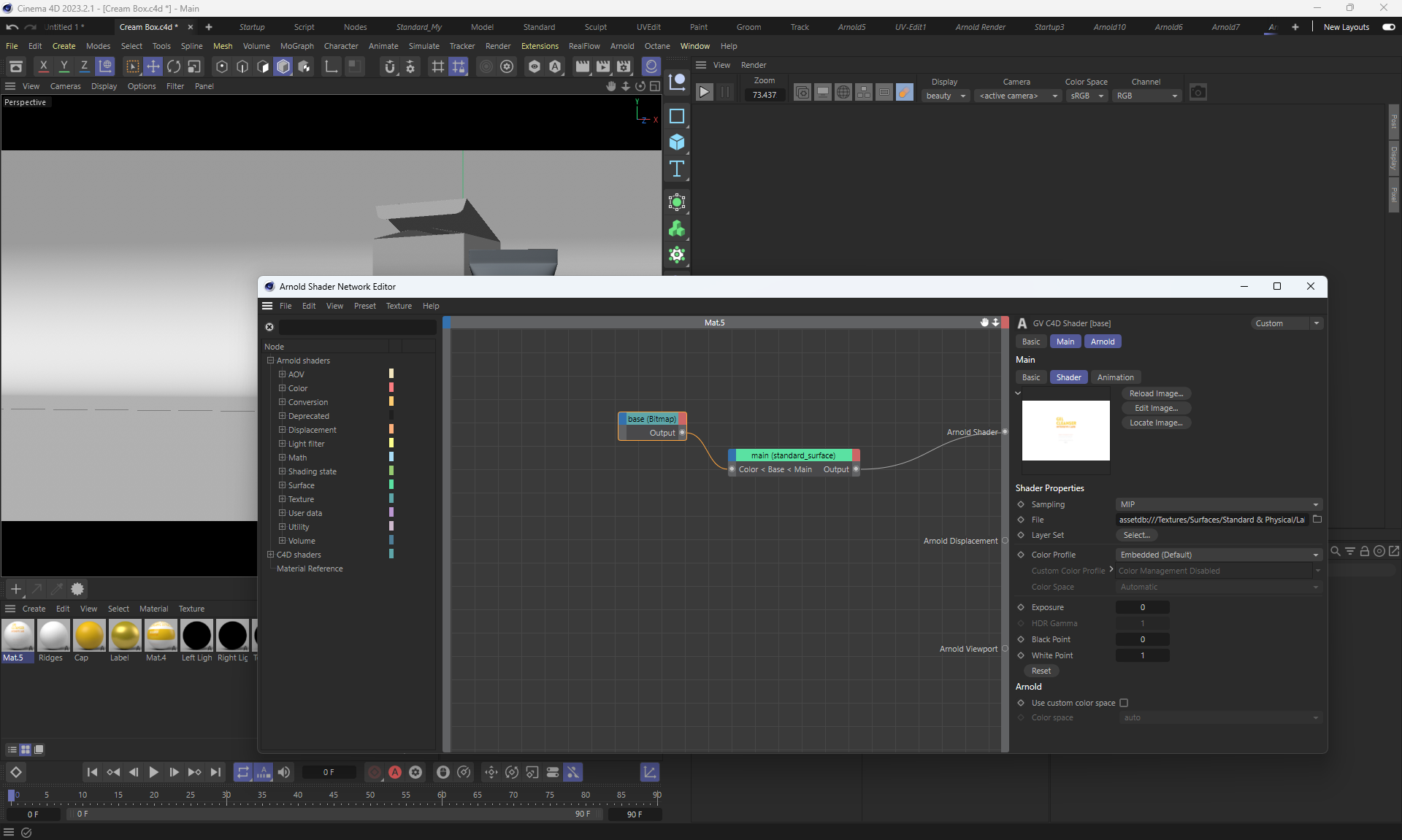
Task: Select the Move tool in toolbar
Action: 153,66
